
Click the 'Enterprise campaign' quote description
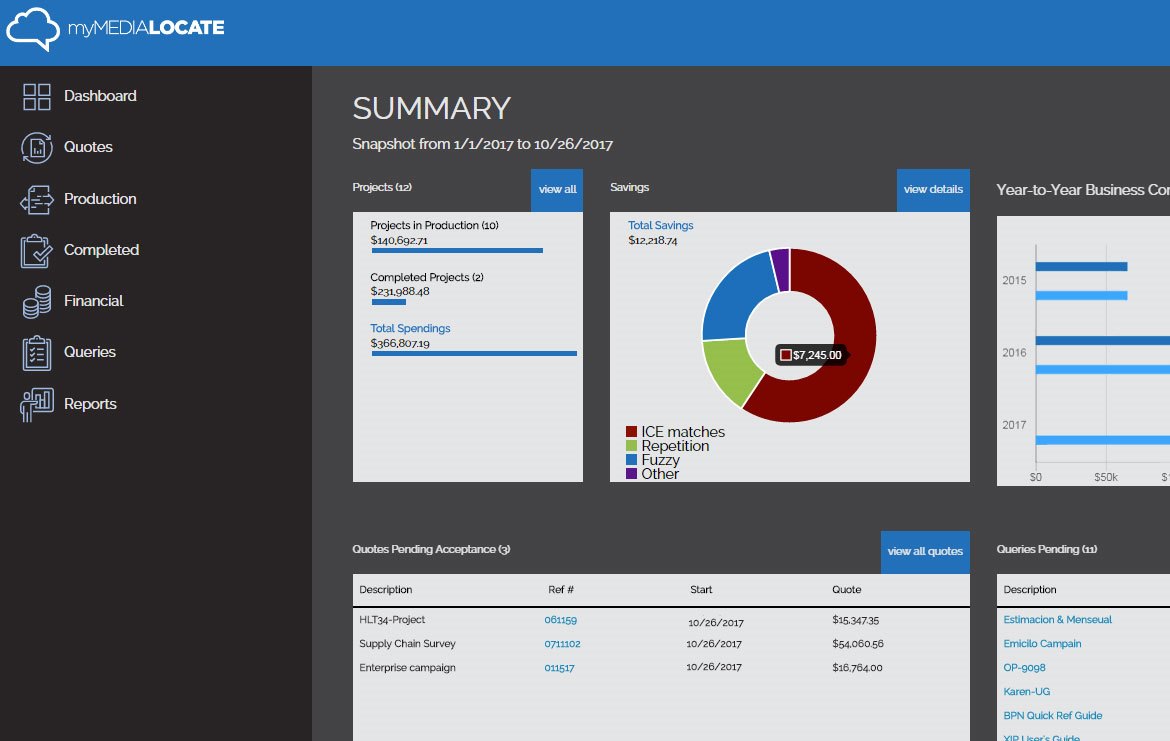point(407,668)
